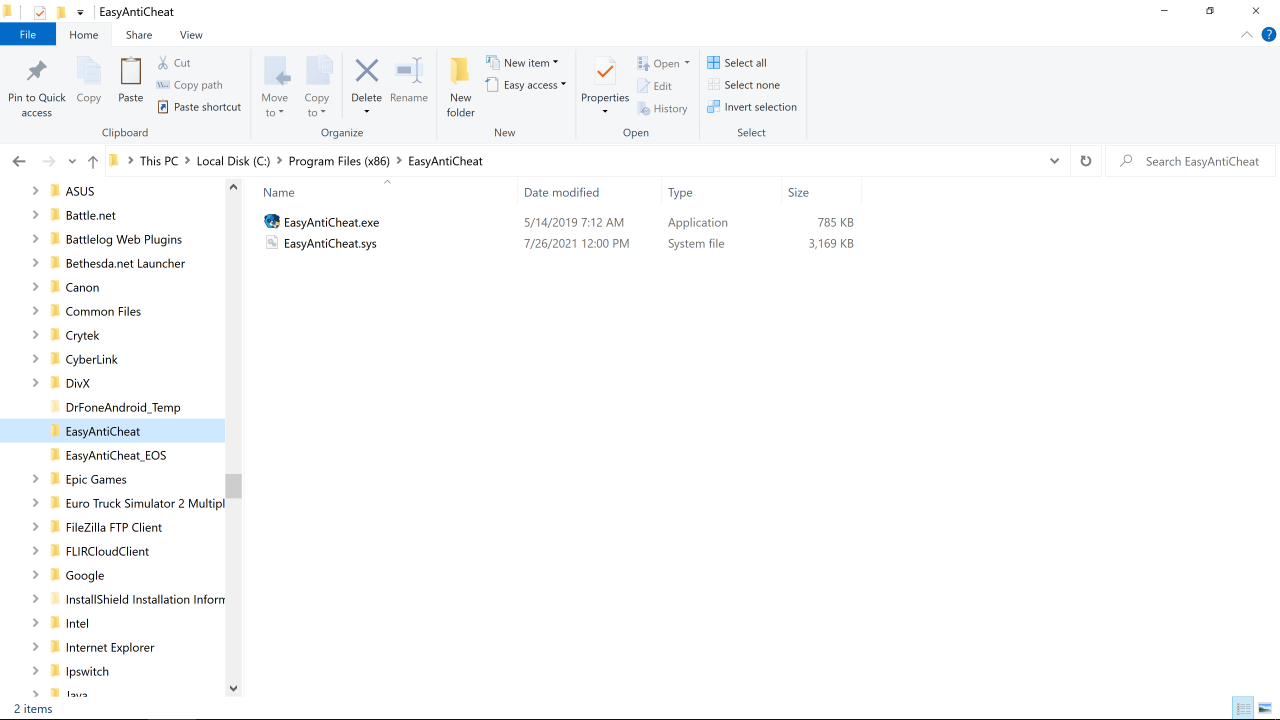The image size is (1280, 720).
Task: Open the Help question mark icon
Action: [1268, 35]
